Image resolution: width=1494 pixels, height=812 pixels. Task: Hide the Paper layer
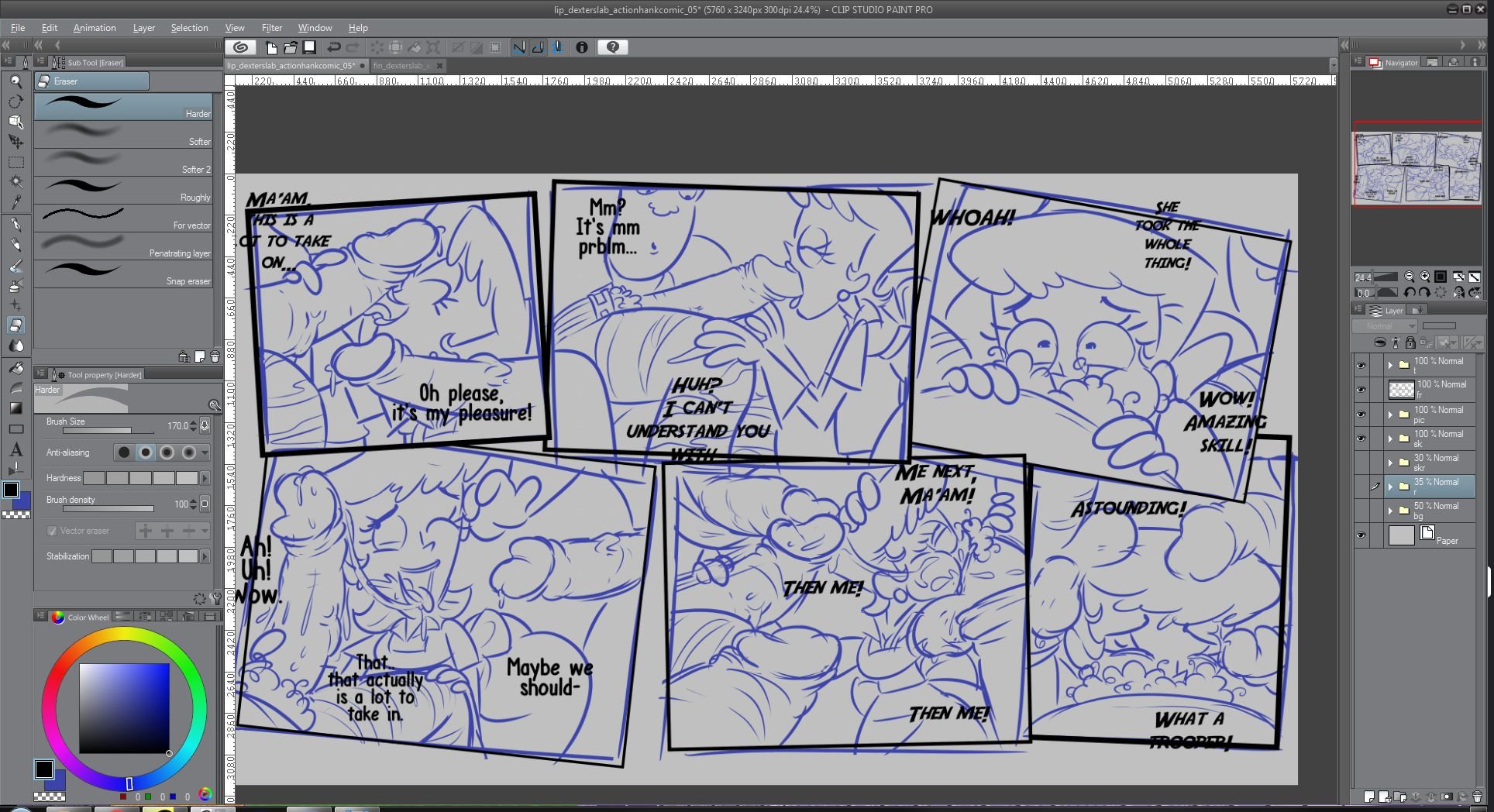click(x=1361, y=535)
